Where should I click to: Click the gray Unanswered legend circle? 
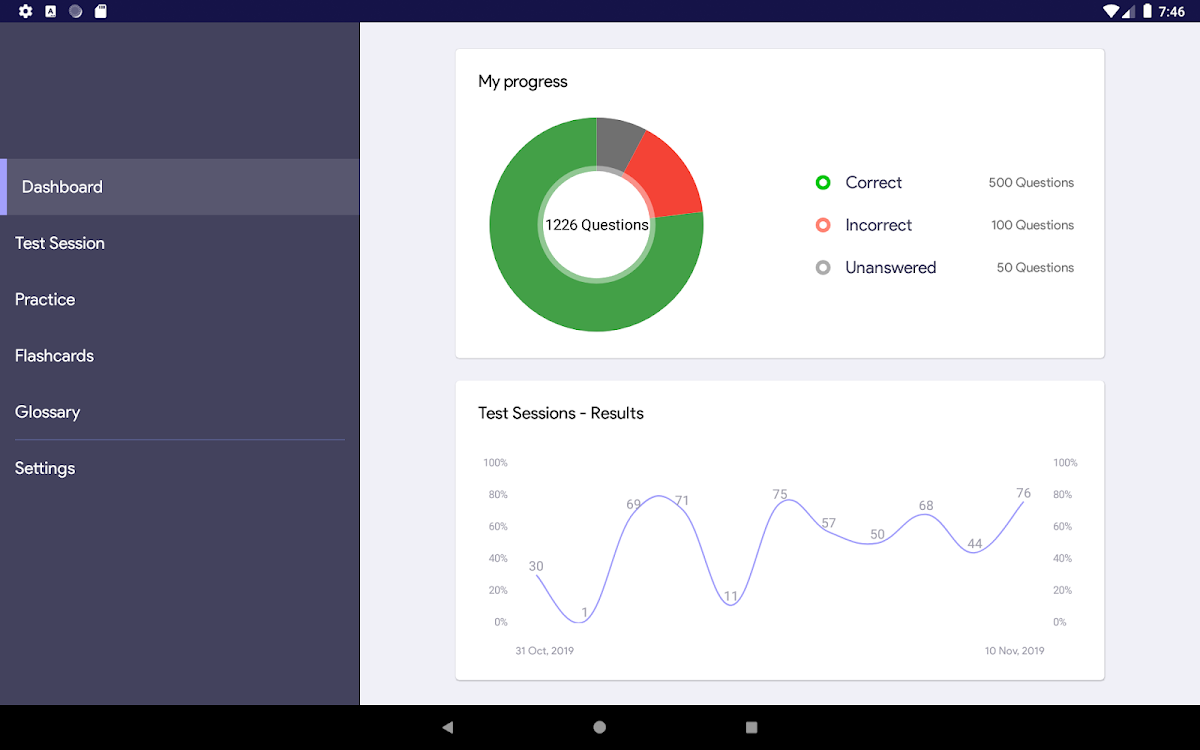point(823,267)
